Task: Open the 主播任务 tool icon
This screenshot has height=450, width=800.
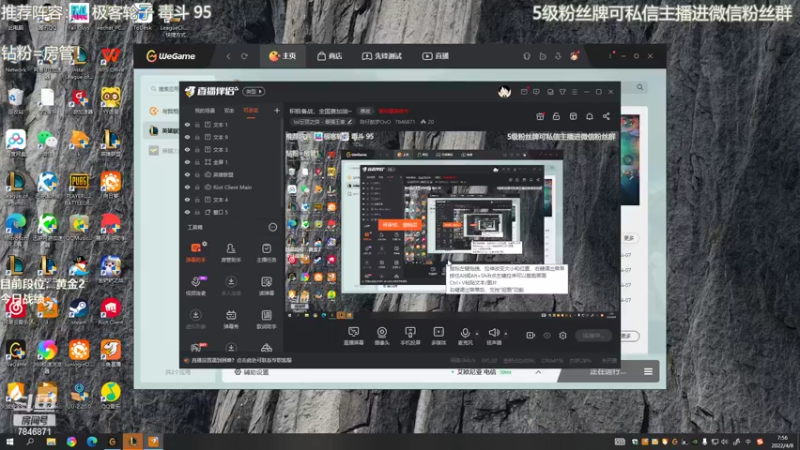Action: (266, 252)
